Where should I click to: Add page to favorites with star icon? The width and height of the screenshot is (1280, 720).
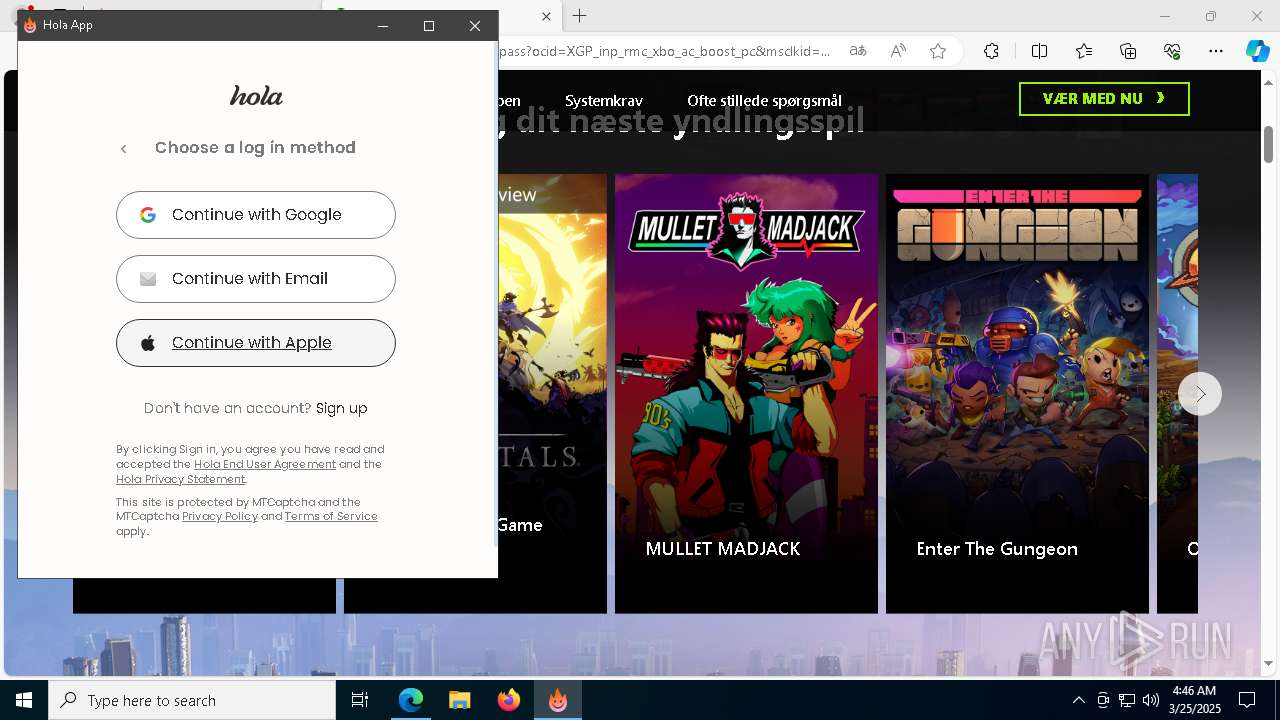pyautogui.click(x=938, y=51)
